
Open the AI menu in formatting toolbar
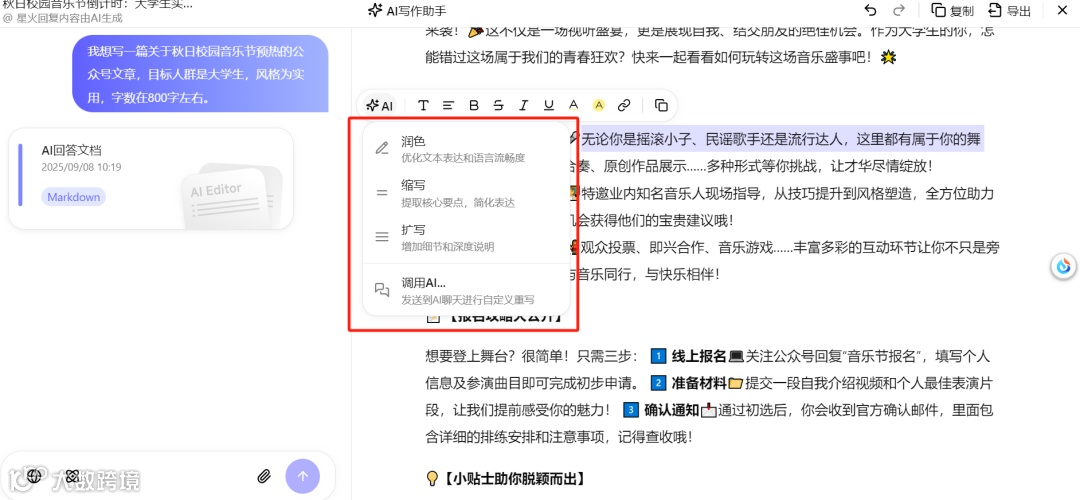coord(380,105)
